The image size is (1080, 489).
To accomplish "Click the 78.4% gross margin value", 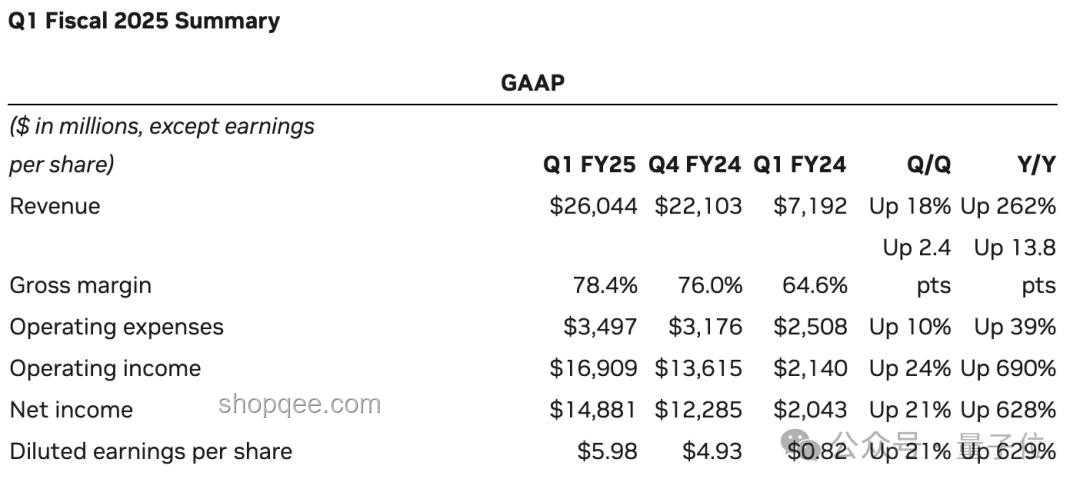I will coord(605,285).
